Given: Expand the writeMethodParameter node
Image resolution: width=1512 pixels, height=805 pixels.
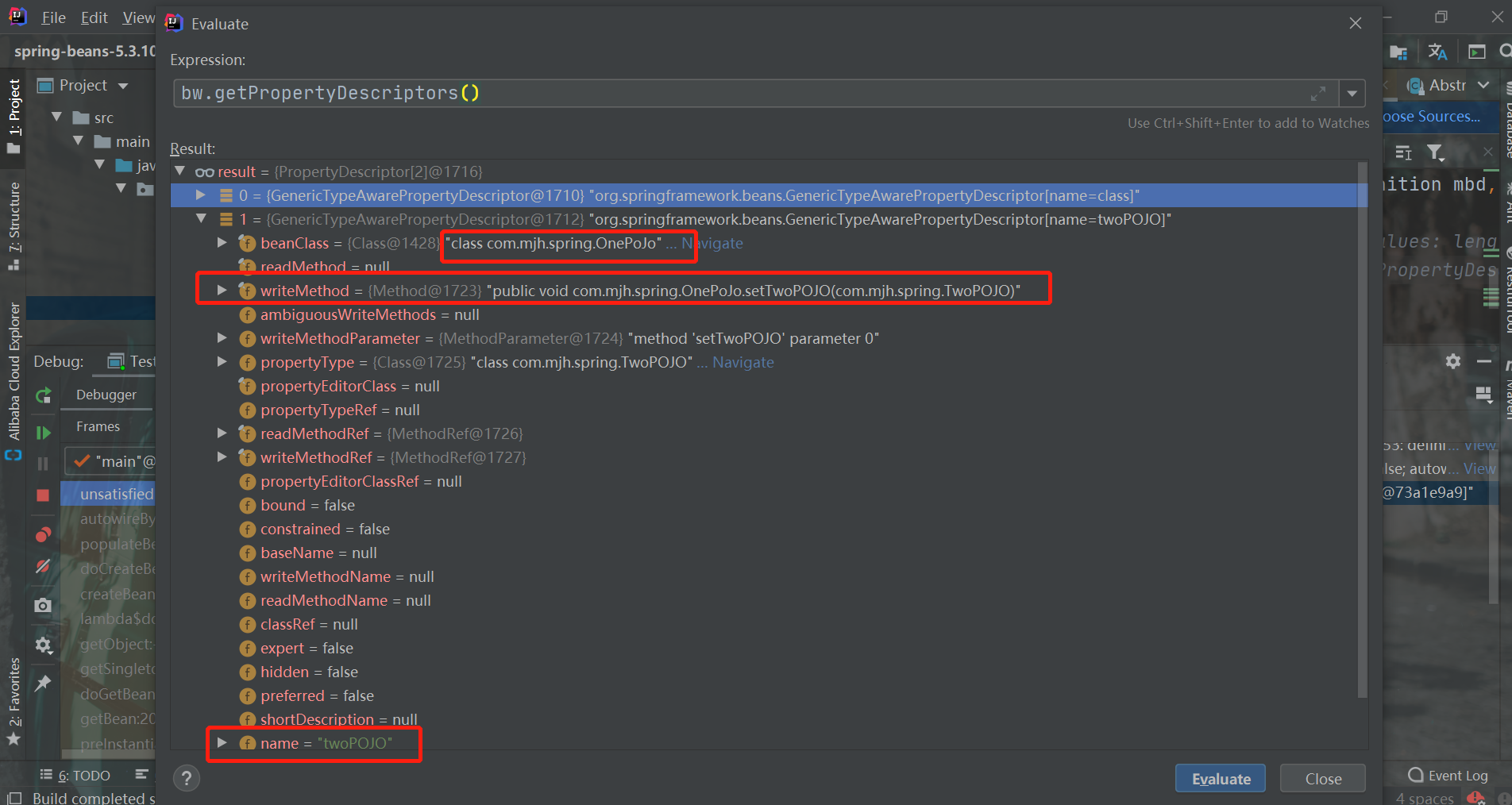Looking at the screenshot, I should point(222,338).
